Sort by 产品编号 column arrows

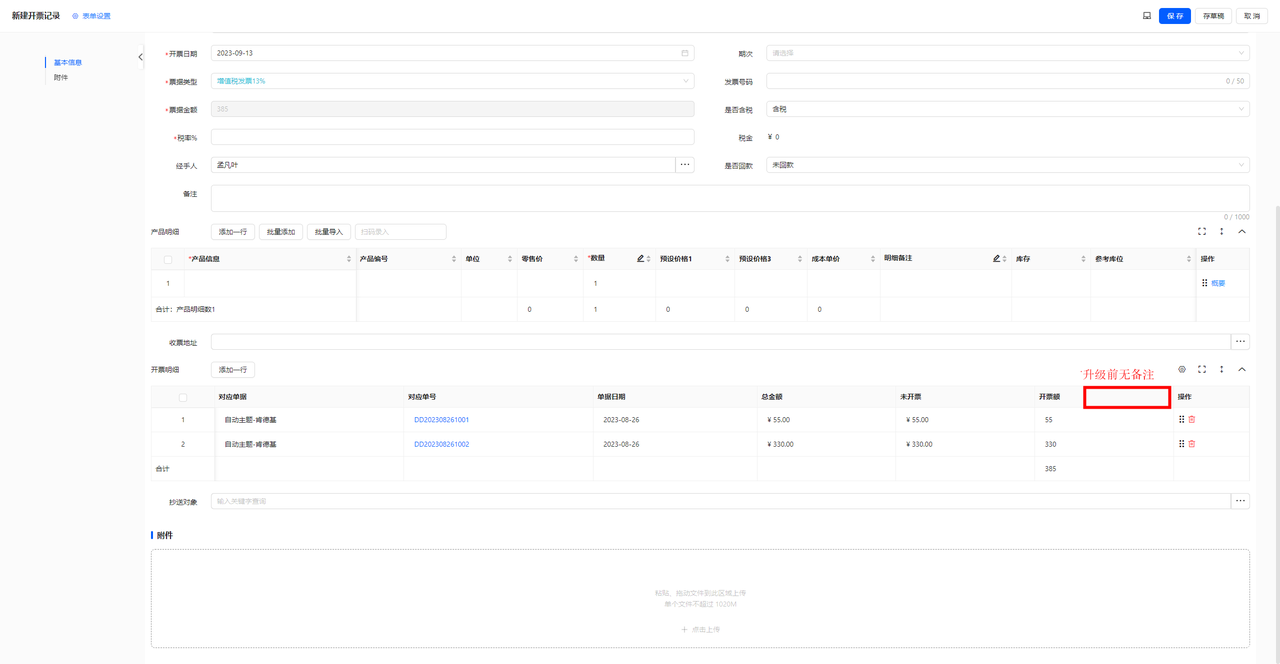click(454, 259)
